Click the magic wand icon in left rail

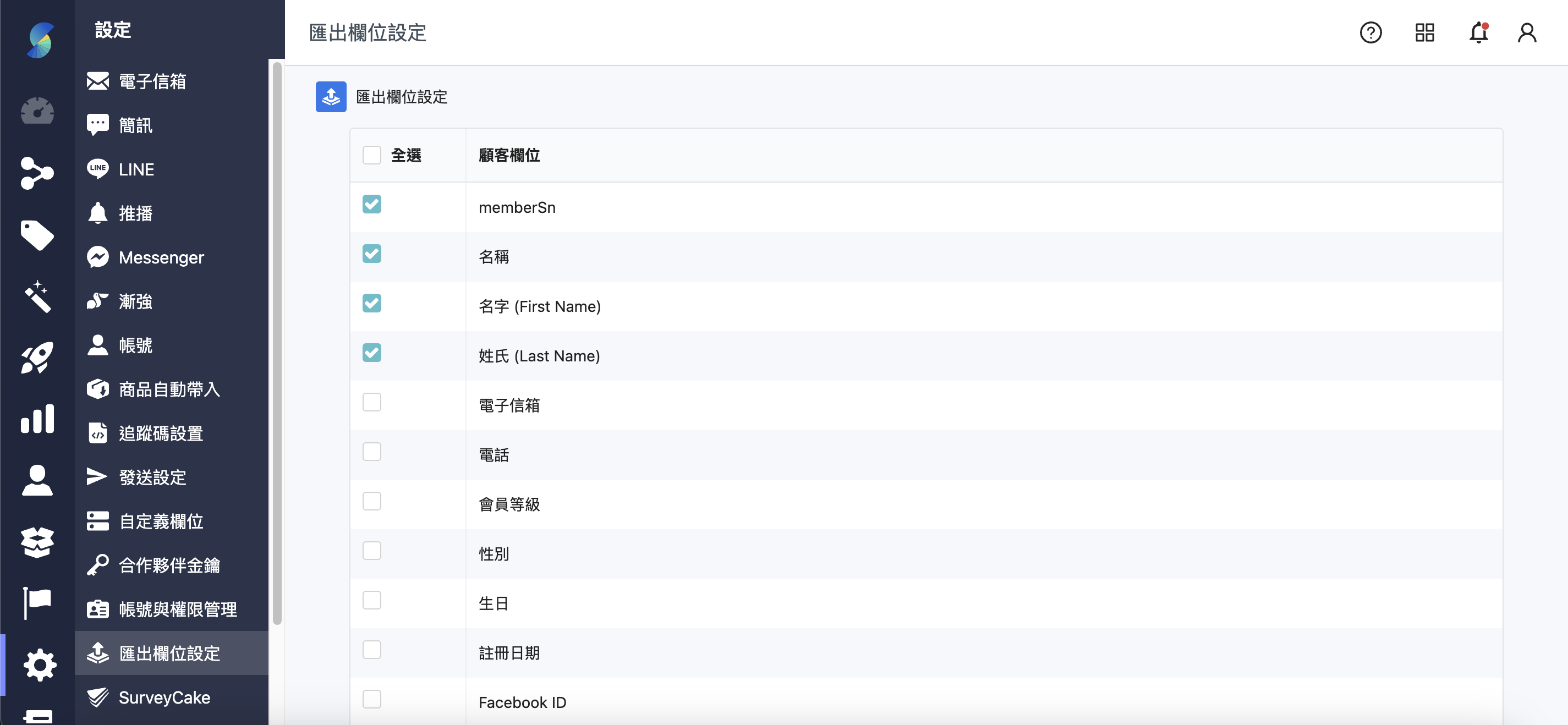click(x=37, y=296)
